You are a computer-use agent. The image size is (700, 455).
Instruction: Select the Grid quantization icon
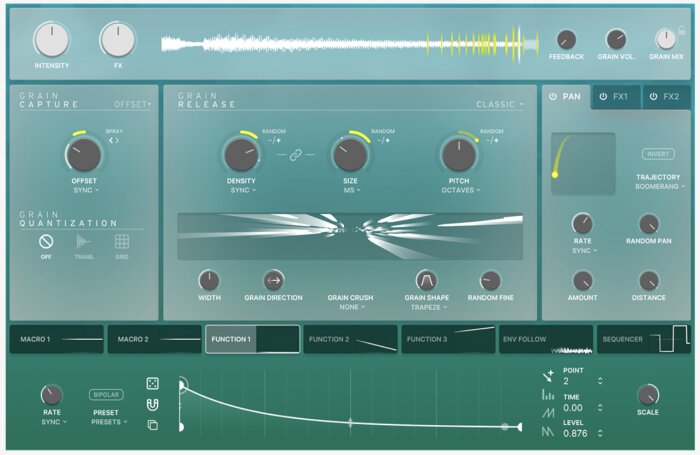coord(121,242)
